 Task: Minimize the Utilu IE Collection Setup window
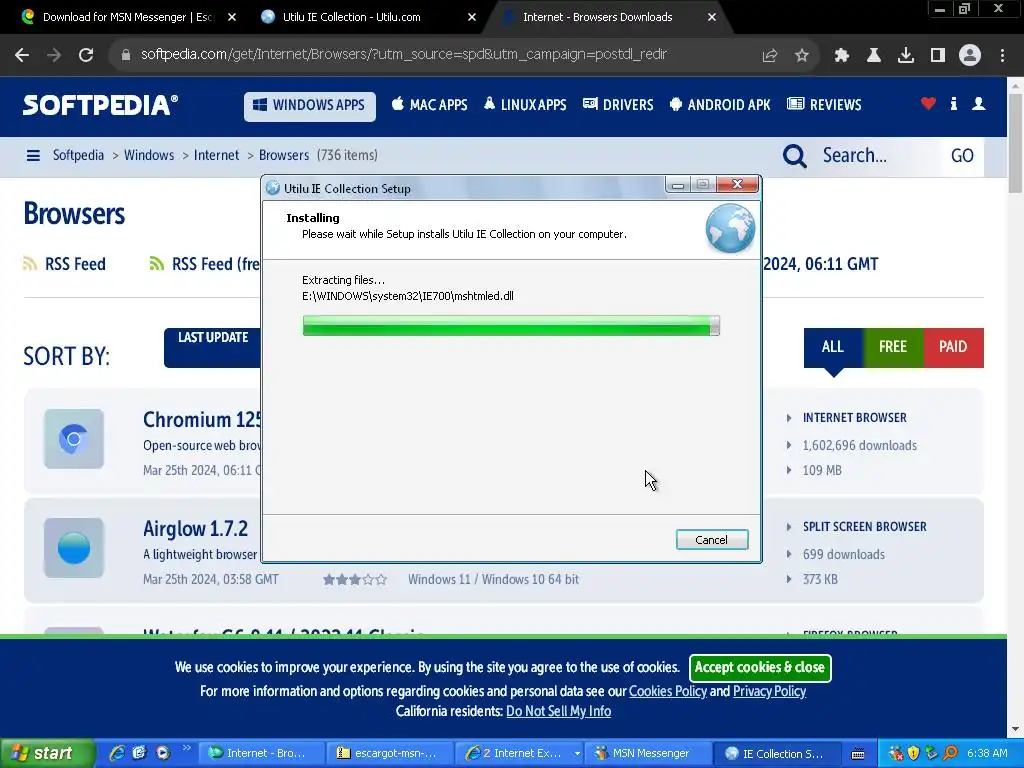(678, 185)
